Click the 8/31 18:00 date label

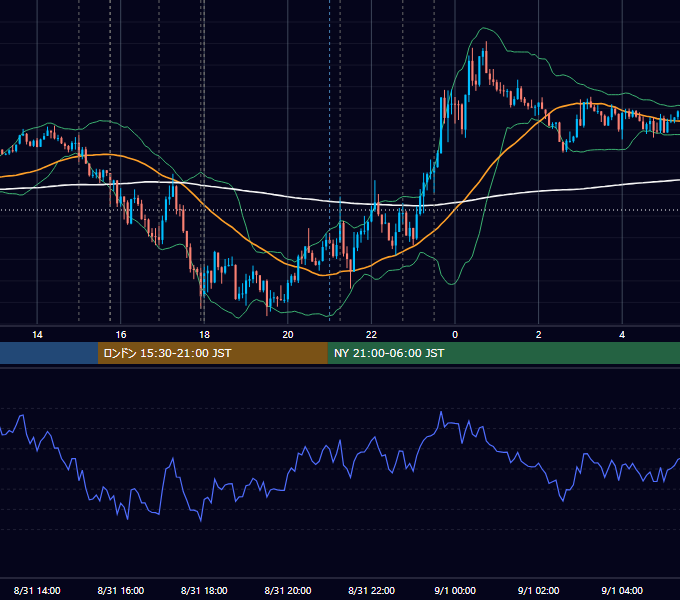(x=204, y=590)
